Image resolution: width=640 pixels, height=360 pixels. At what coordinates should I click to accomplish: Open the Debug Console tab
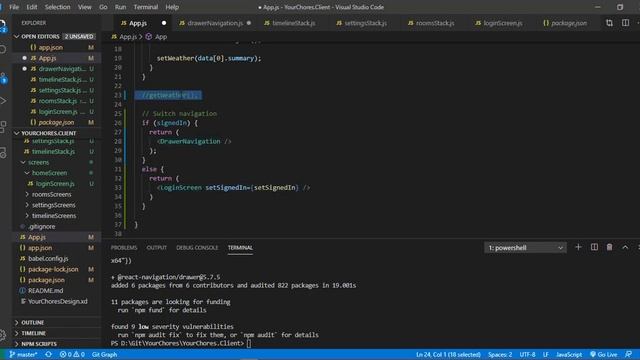coord(197,247)
